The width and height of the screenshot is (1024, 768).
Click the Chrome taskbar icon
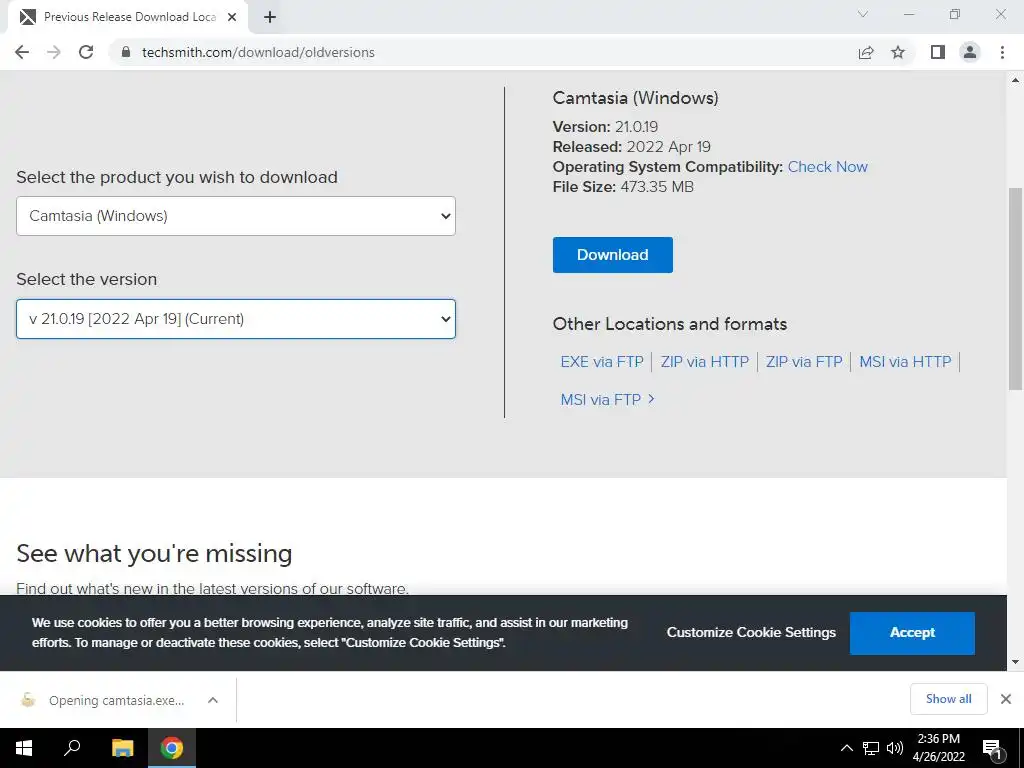coord(172,748)
